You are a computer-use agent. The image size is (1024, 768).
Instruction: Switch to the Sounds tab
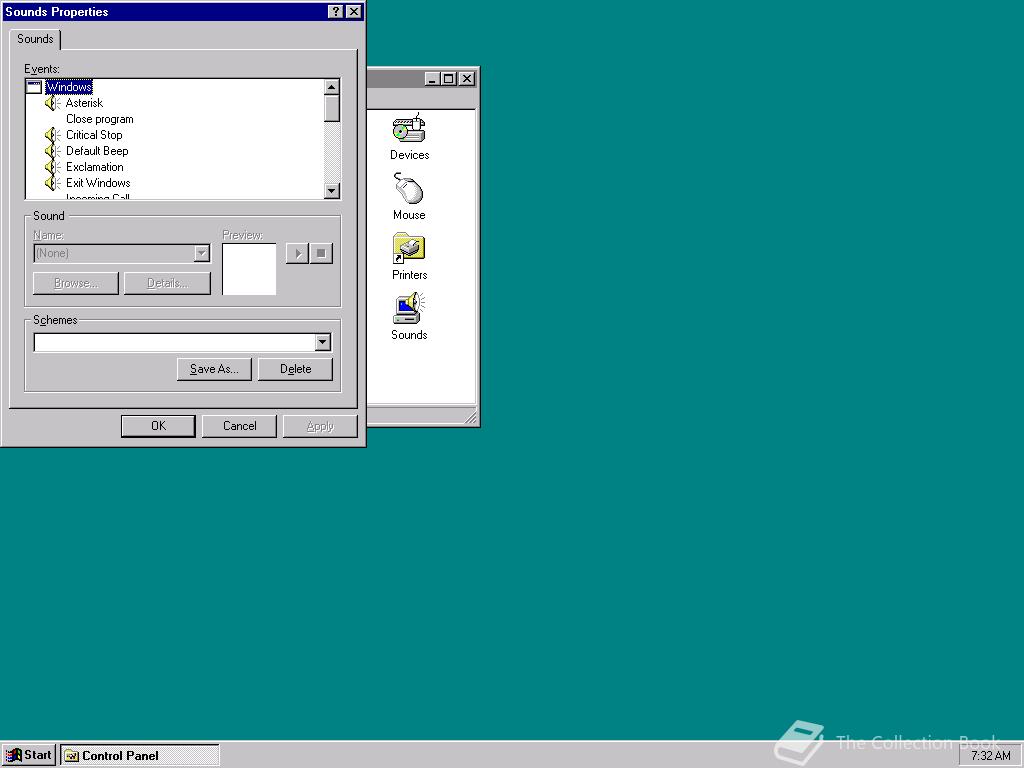pos(35,39)
